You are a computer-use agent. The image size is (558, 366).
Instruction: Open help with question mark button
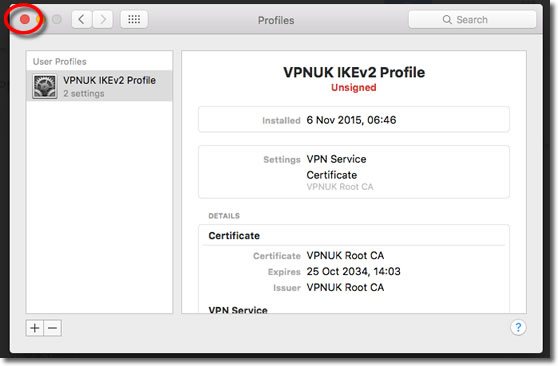(x=518, y=327)
